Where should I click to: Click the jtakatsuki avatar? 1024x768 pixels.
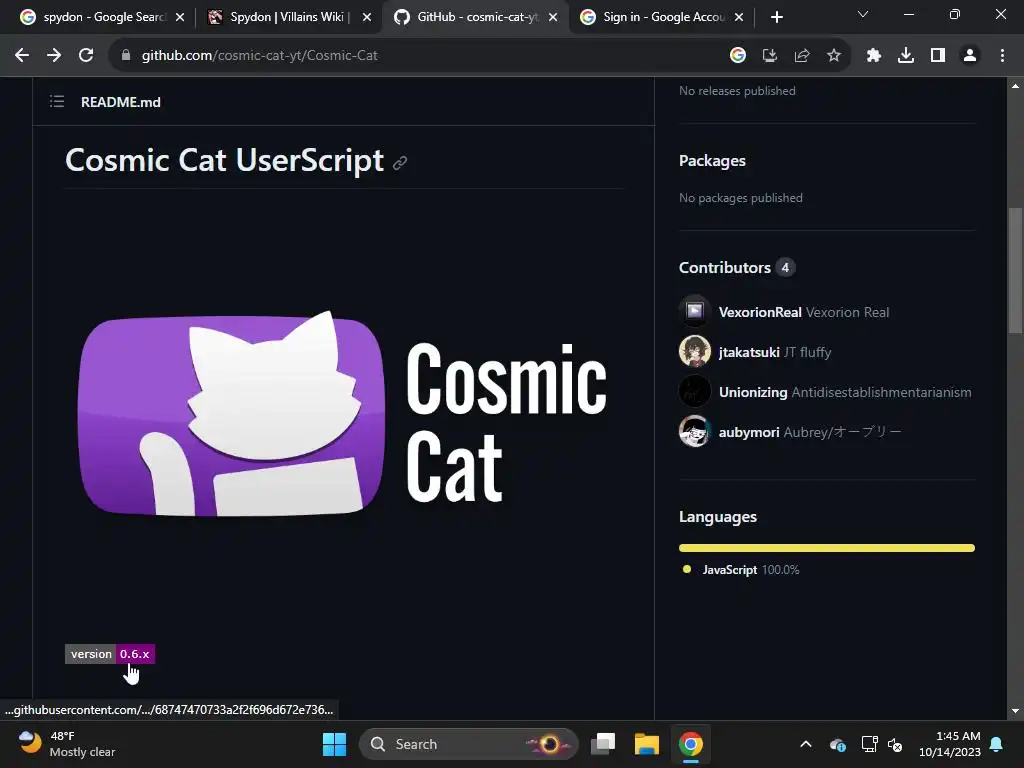(695, 351)
